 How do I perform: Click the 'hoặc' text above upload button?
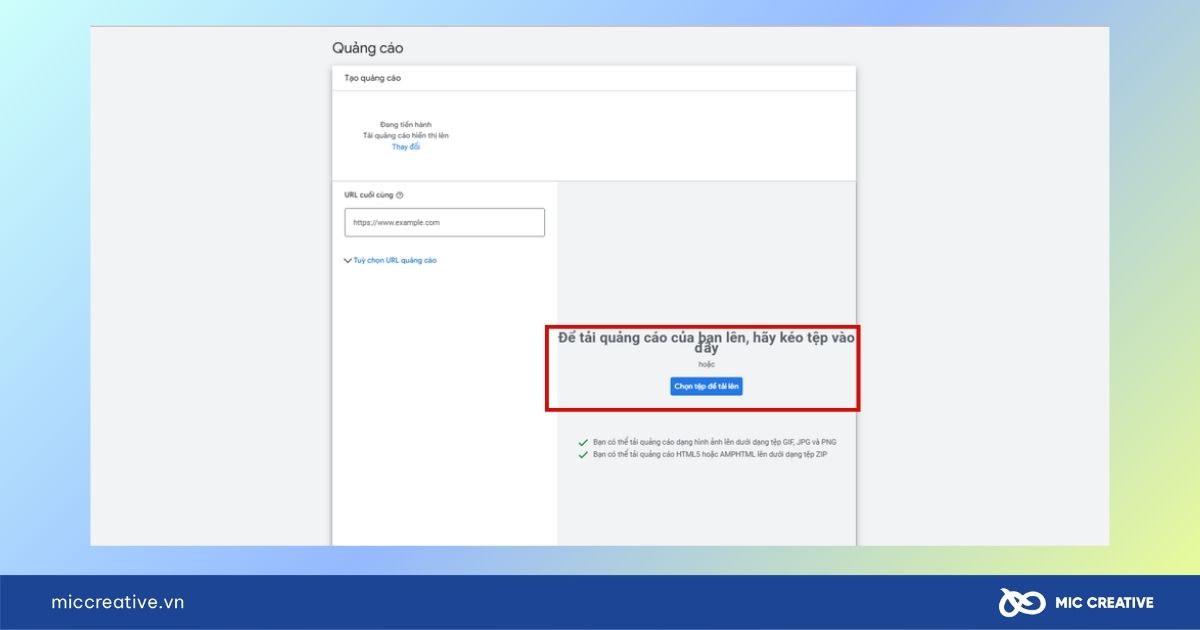(x=707, y=364)
